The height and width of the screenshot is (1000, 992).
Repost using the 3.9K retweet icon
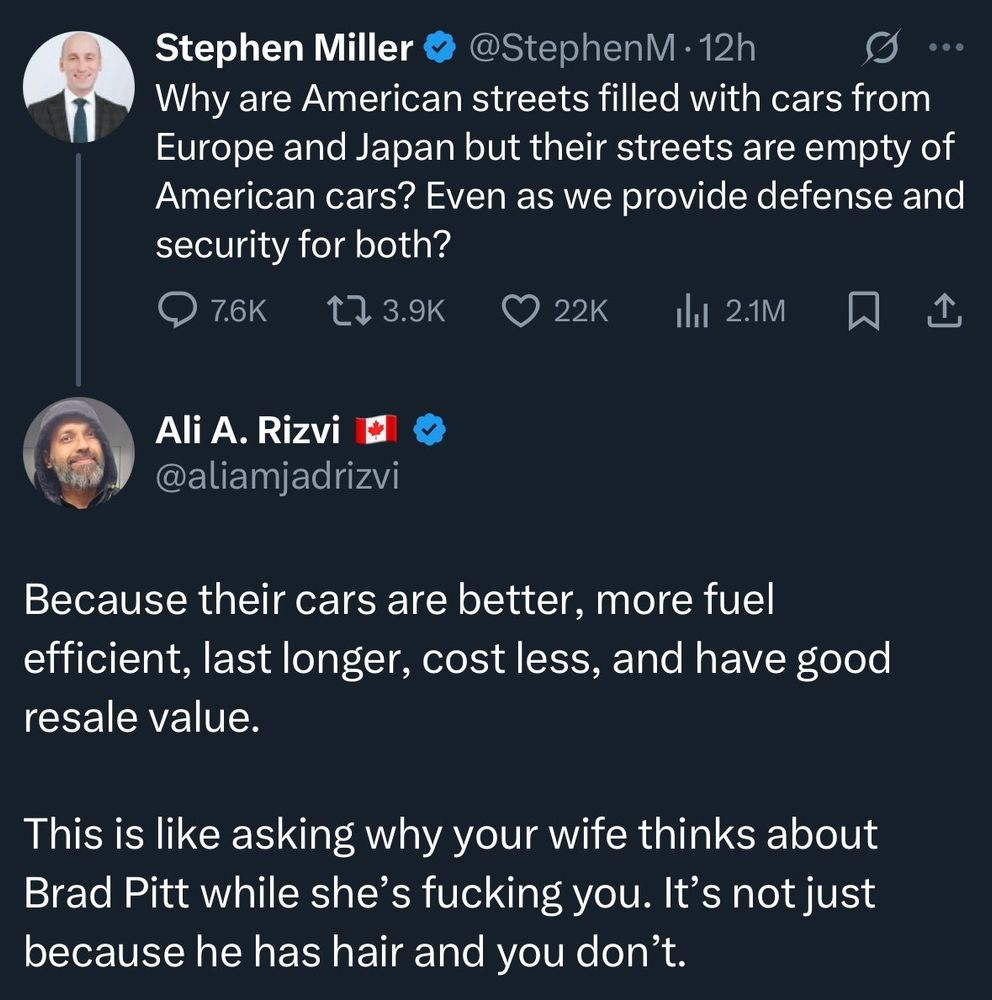(350, 313)
